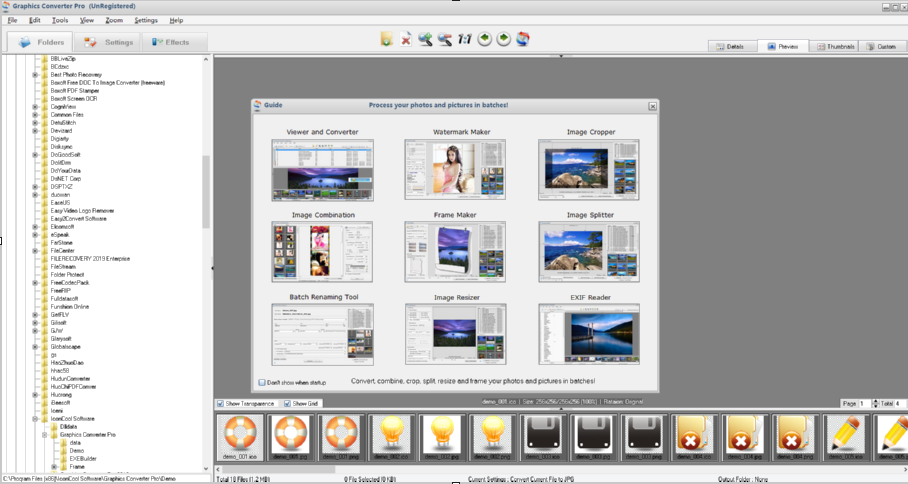This screenshot has height=484, width=908.
Task: Open the Watermark Maker guide tile
Action: coord(455,170)
